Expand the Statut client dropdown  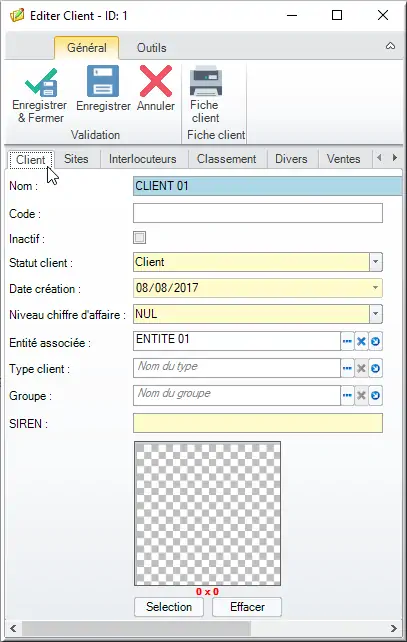[375, 262]
